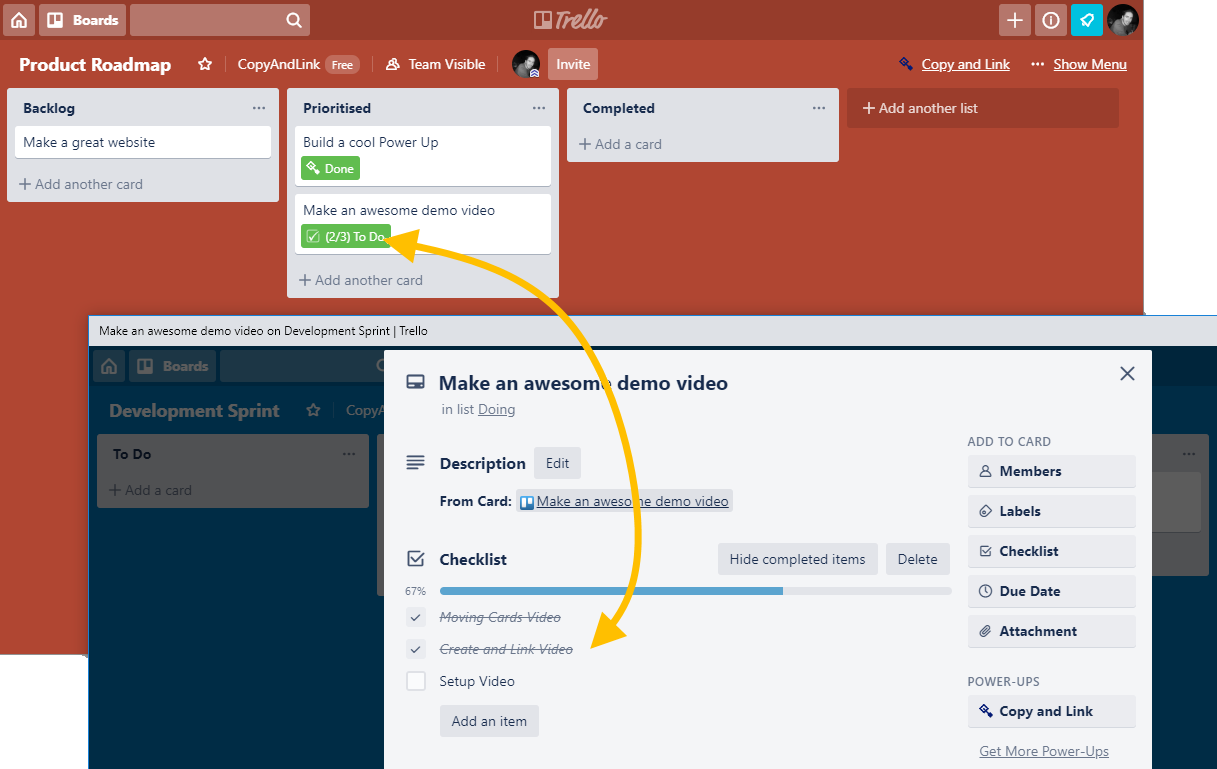Open the Backlog list actions menu

[x=259, y=108]
